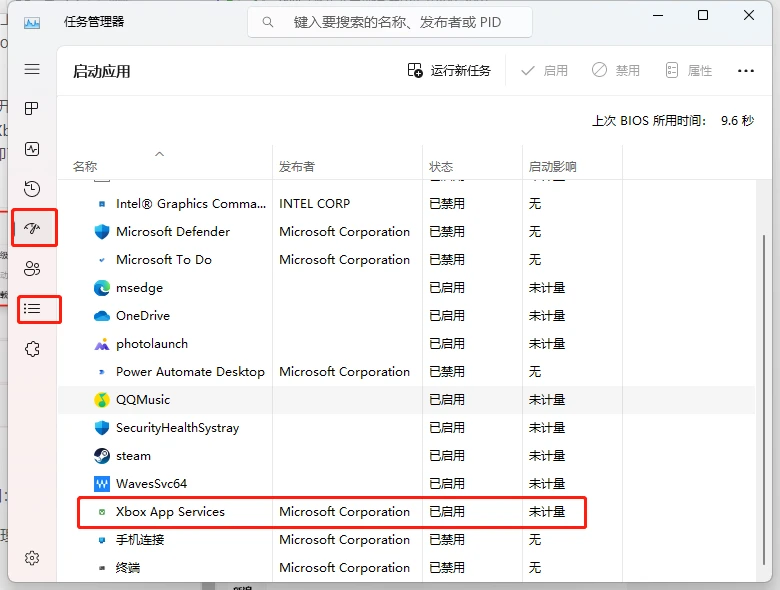Open Task Manager settings gear
The image size is (780, 590).
click(32, 558)
